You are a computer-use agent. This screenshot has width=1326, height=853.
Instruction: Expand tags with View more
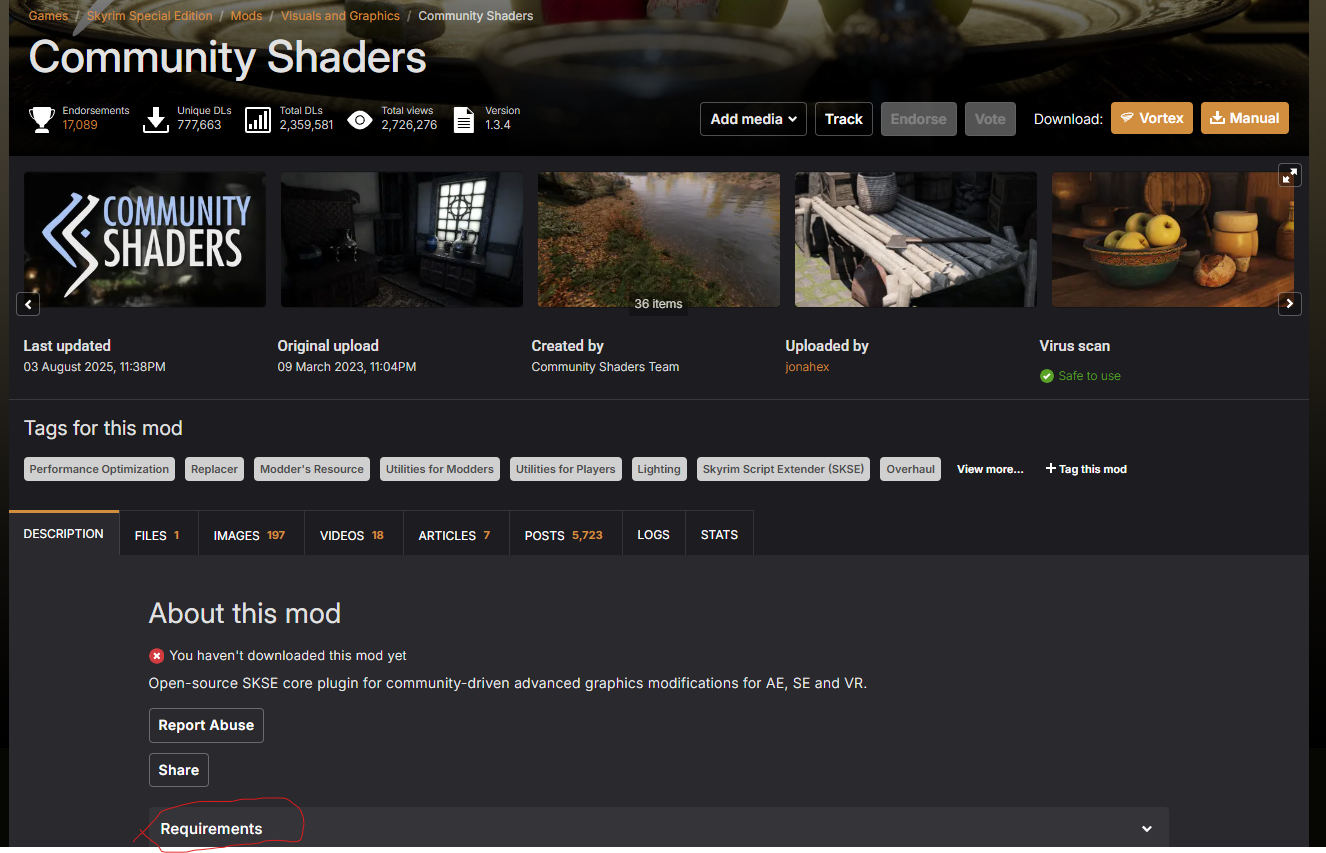point(990,469)
